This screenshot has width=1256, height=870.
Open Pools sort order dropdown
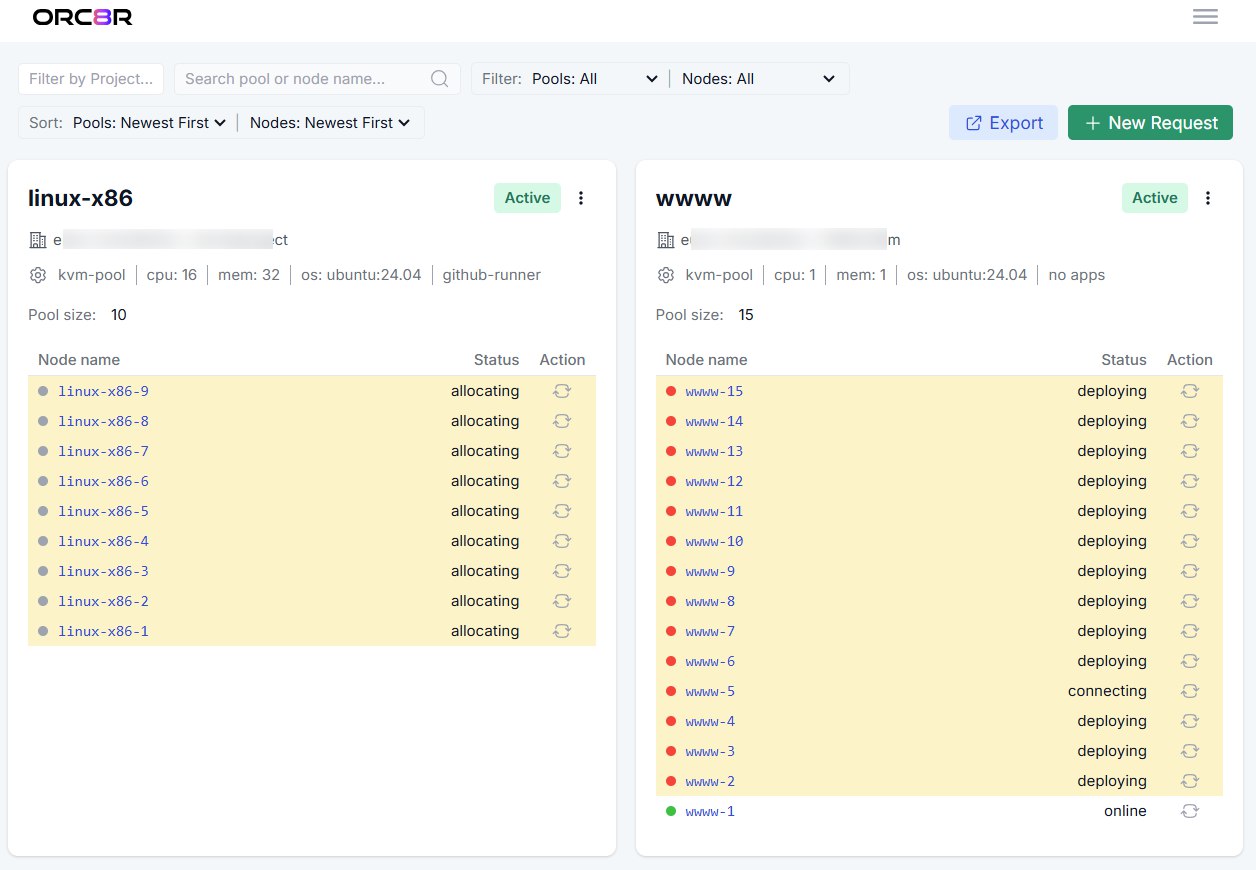point(150,123)
